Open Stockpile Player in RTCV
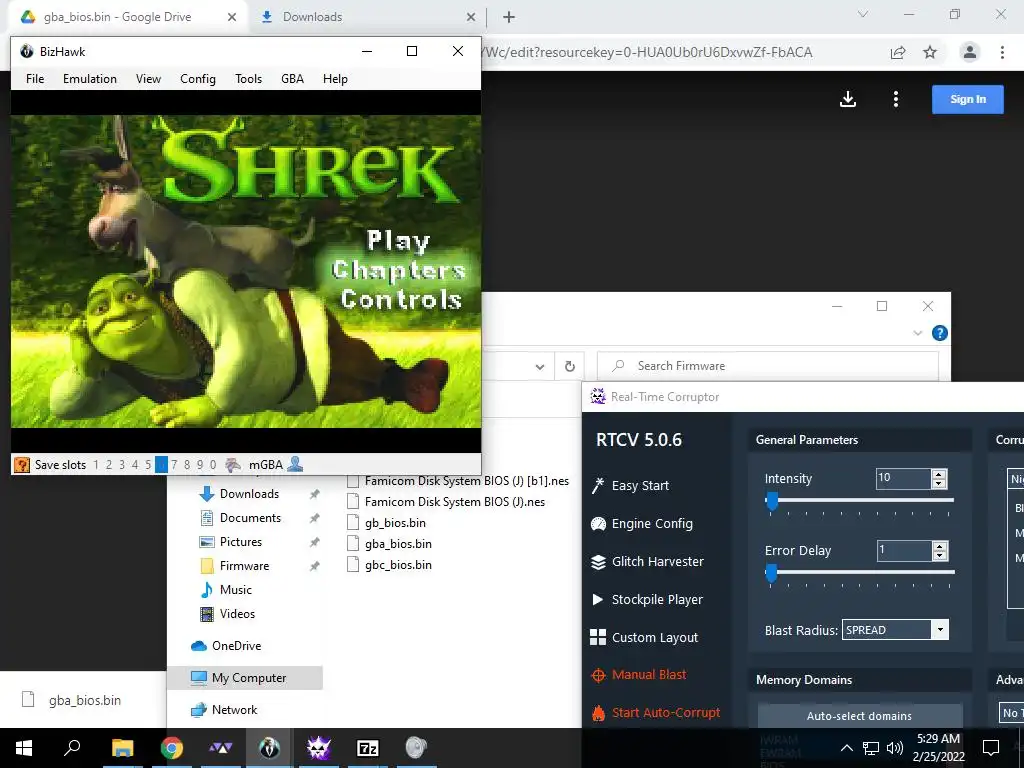This screenshot has width=1024, height=768. pyautogui.click(x=656, y=600)
